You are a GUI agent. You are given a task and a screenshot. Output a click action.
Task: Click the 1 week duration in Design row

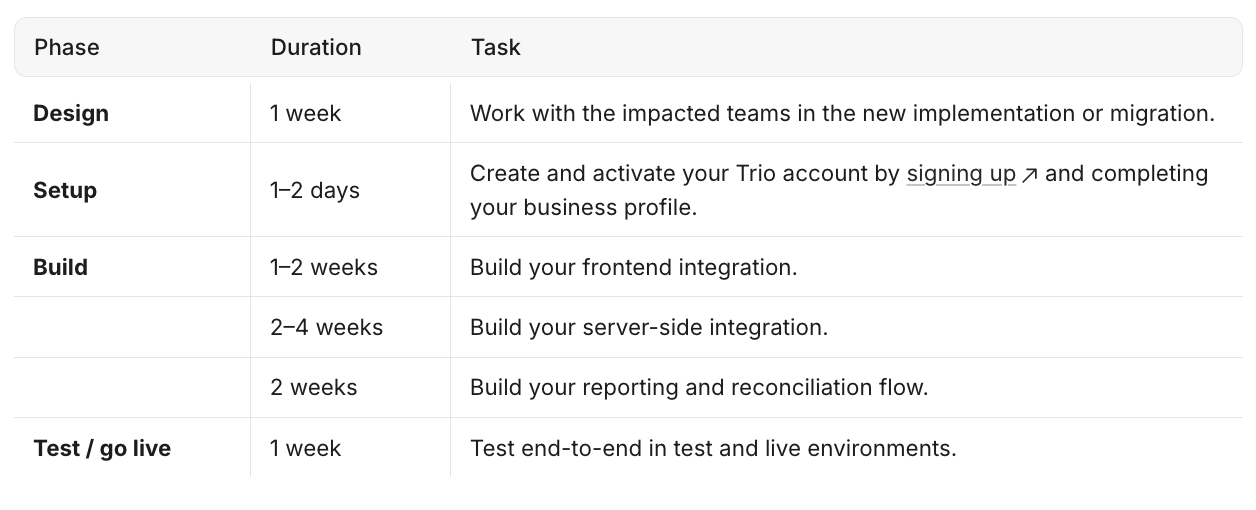pyautogui.click(x=306, y=113)
